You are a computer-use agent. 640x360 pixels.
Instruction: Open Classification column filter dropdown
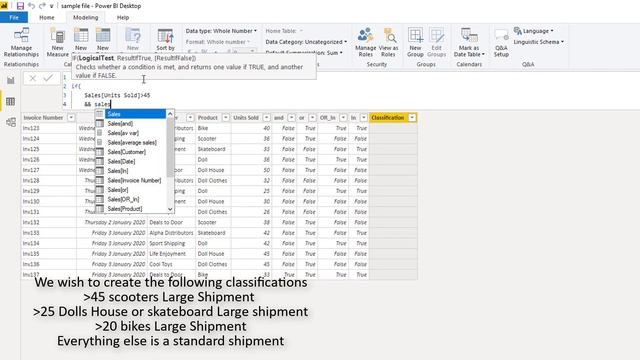[412, 118]
